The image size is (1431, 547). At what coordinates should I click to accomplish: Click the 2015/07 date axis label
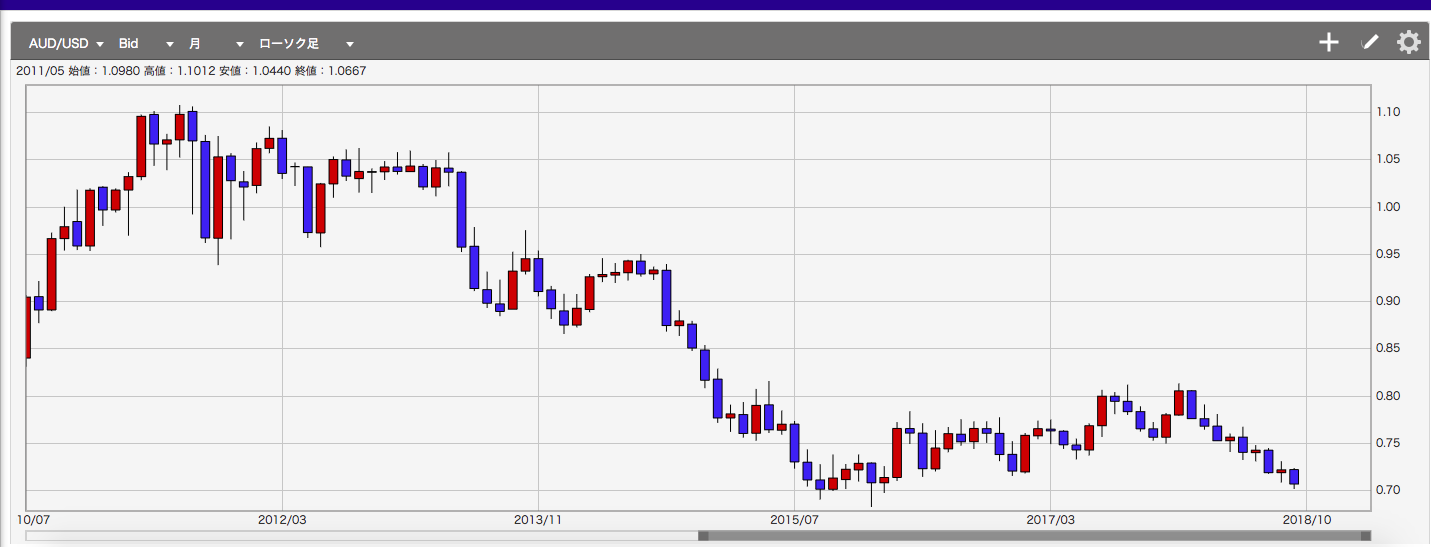pyautogui.click(x=794, y=520)
